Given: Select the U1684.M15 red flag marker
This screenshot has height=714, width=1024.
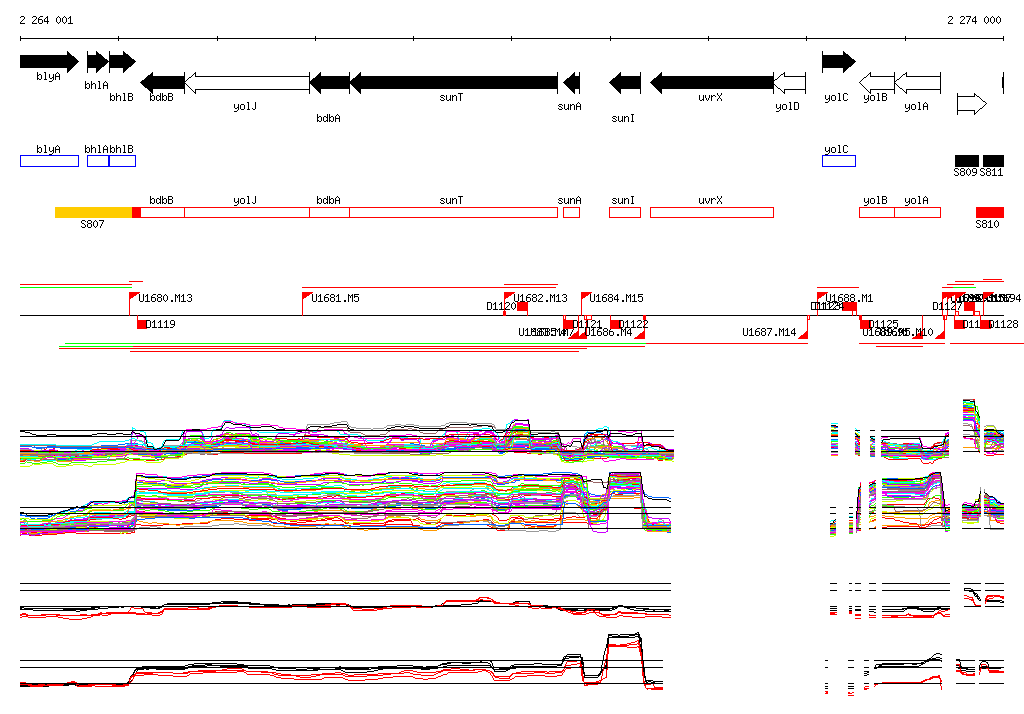Looking at the screenshot, I should point(586,297).
